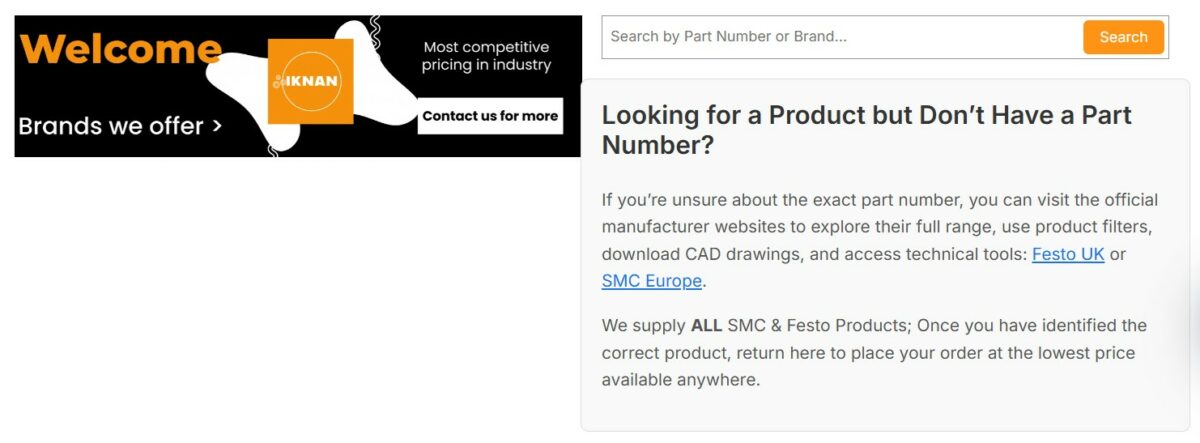Click the bold ALL word

coord(706,326)
